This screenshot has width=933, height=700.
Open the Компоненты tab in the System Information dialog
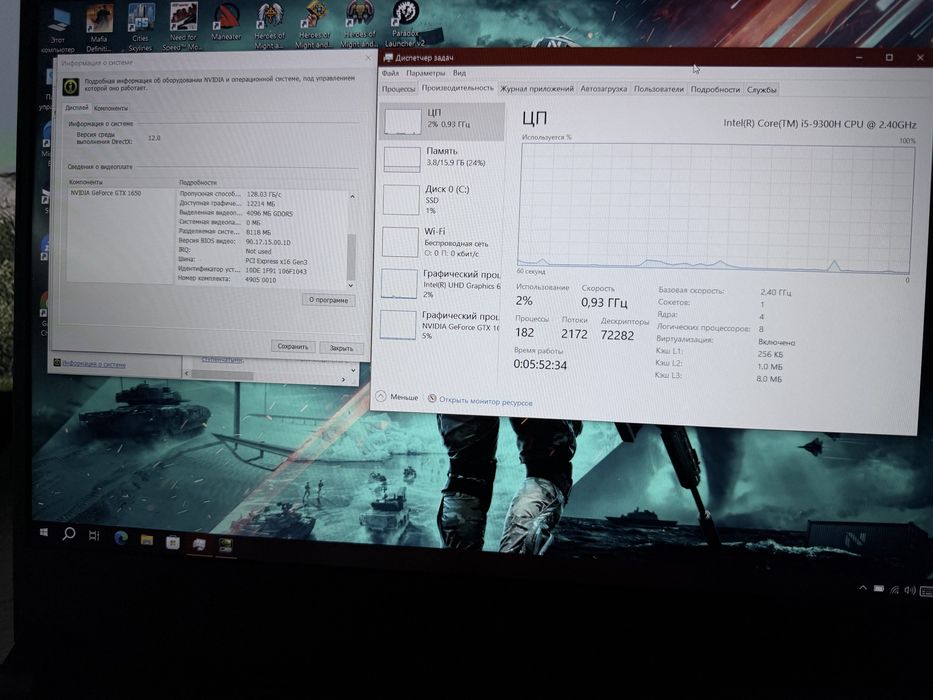(111, 108)
